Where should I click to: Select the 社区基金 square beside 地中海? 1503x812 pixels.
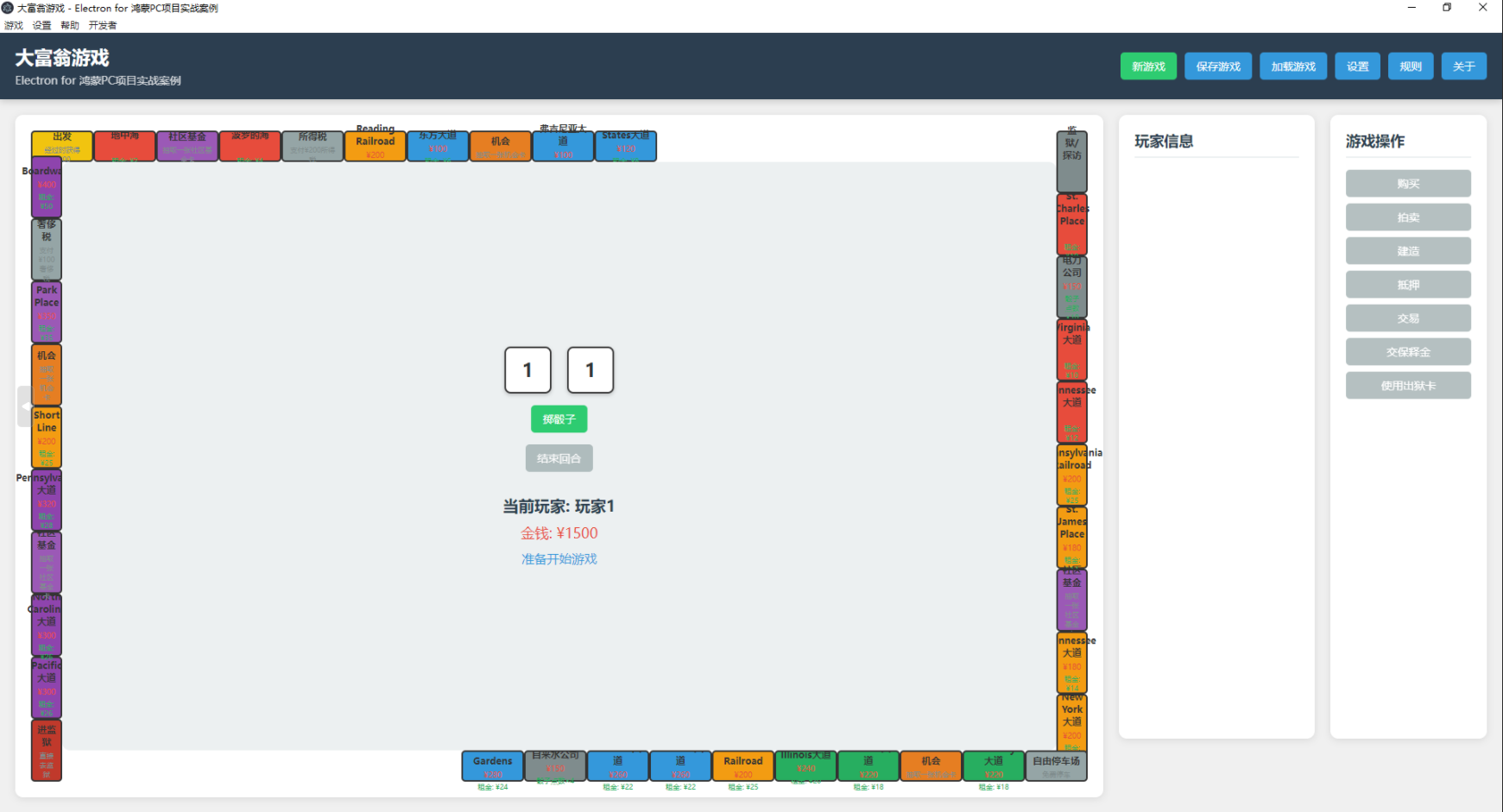pos(187,146)
